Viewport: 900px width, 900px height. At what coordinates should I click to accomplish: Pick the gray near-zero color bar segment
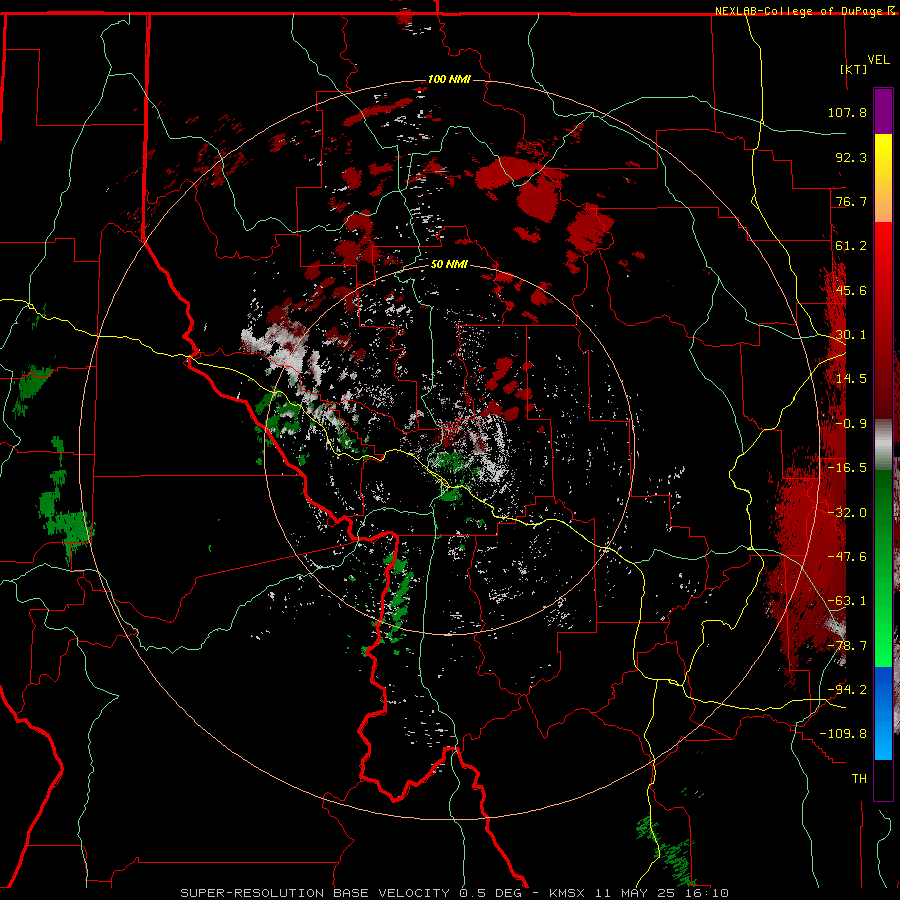pos(883,445)
